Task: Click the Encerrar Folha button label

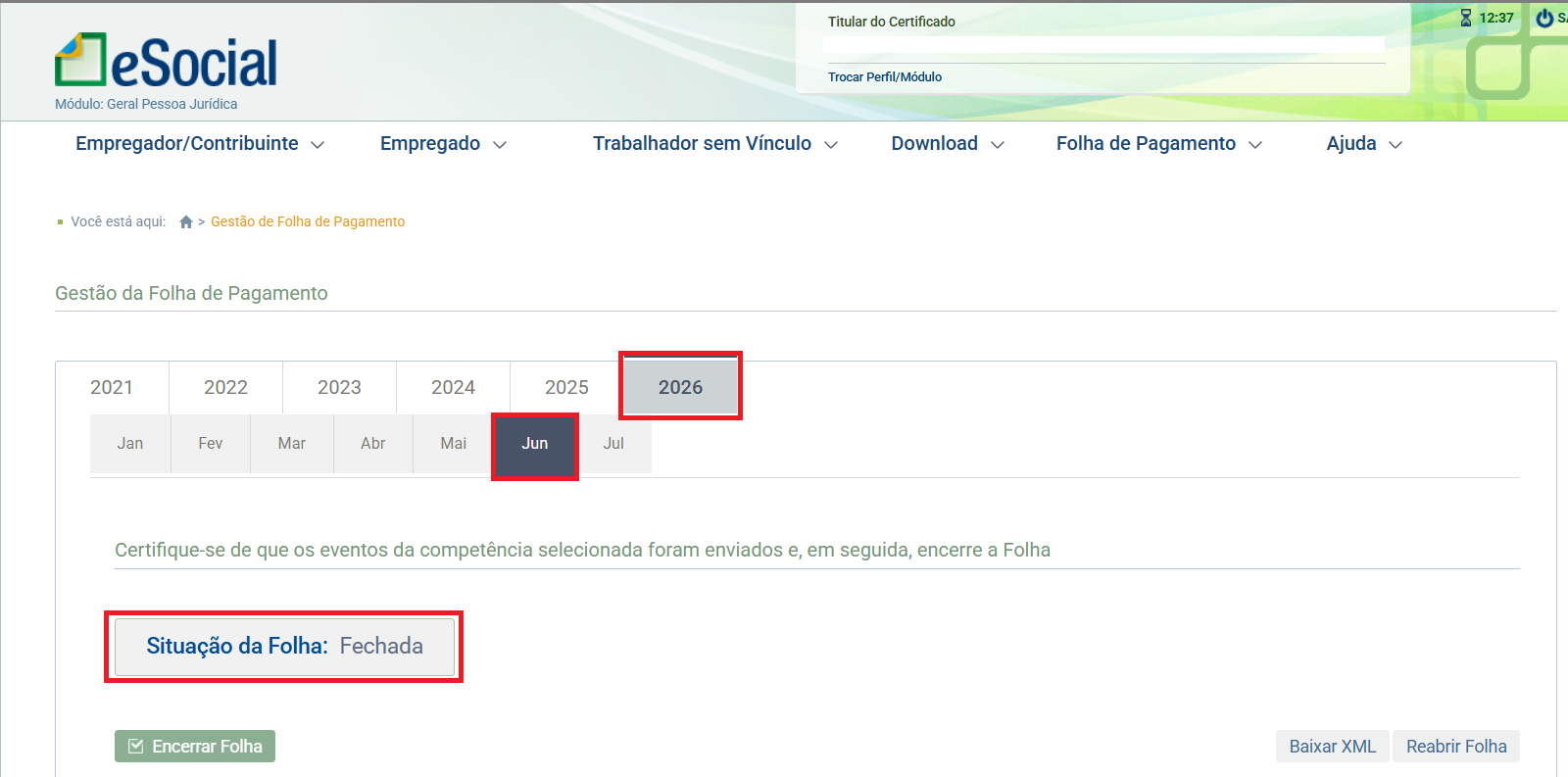Action: [x=207, y=747]
